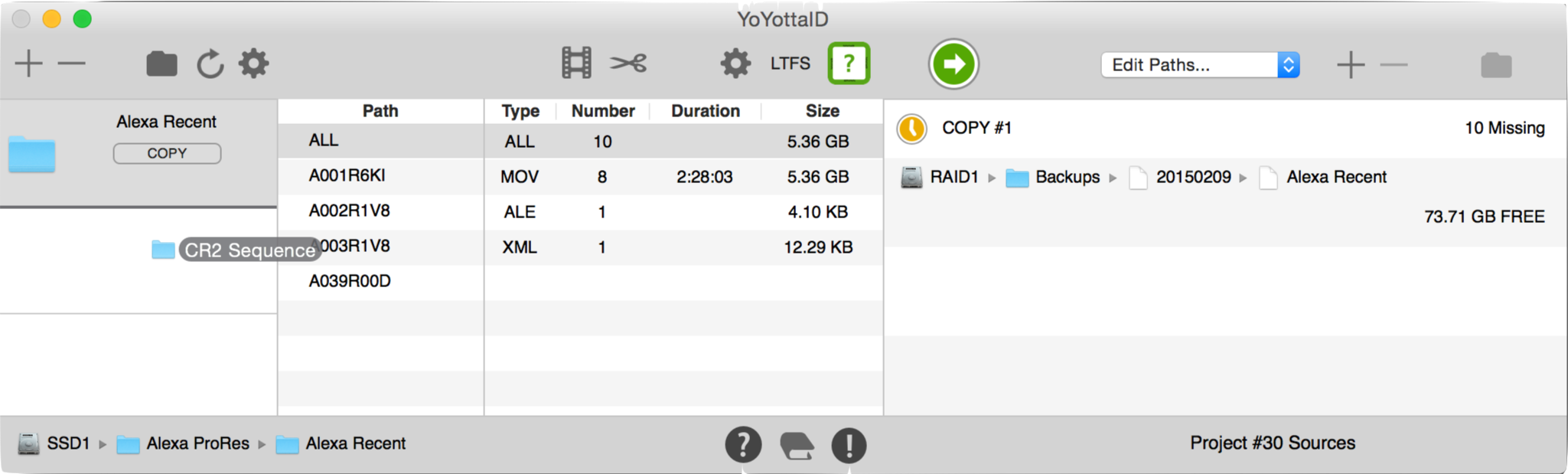Viewport: 1568px width, 474px height.
Task: Select the MOV type row
Action: tap(683, 177)
